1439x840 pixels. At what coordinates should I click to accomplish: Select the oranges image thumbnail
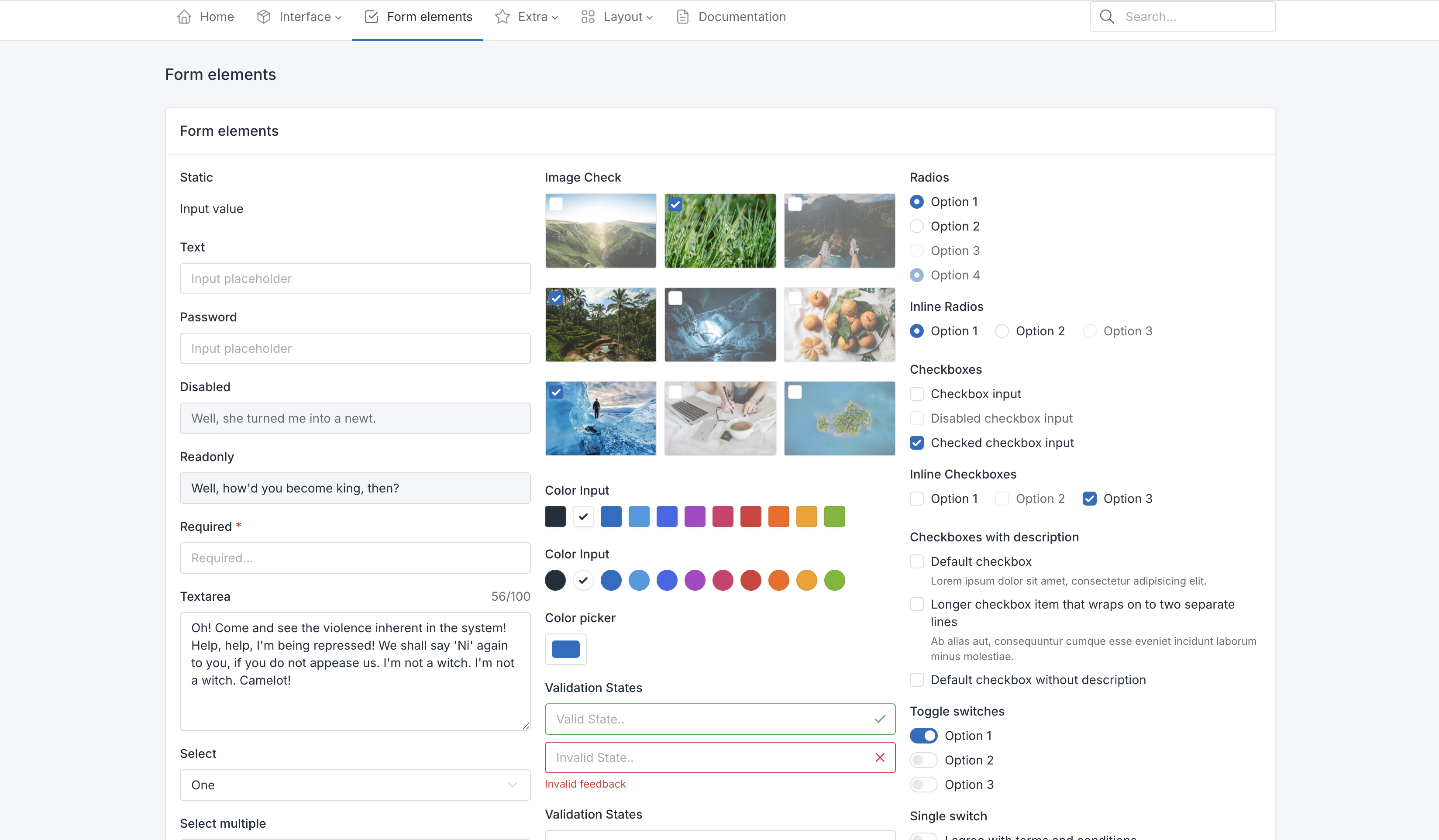coord(840,324)
